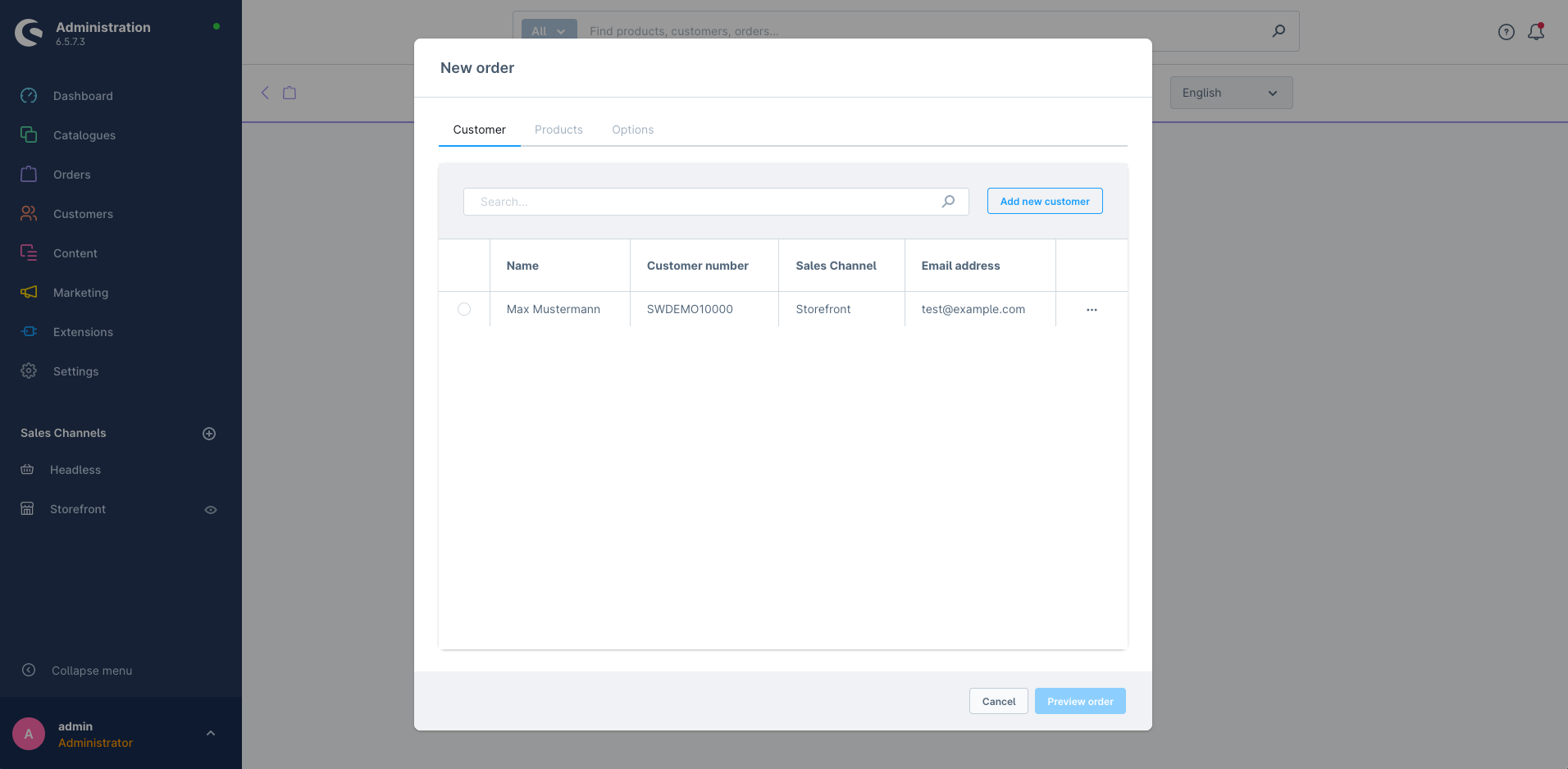Open row actions menu for Max Mustermann
This screenshot has height=769, width=1568.
coord(1092,310)
